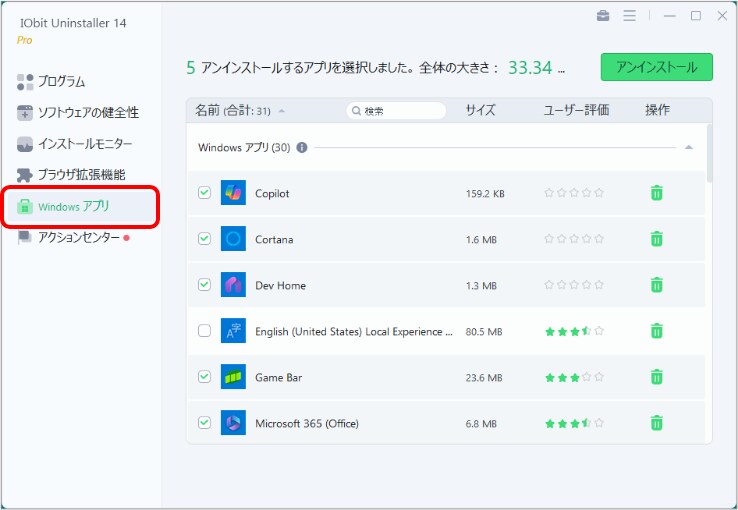Check the English Local Experience checkbox
This screenshot has height=510, width=738.
point(204,331)
